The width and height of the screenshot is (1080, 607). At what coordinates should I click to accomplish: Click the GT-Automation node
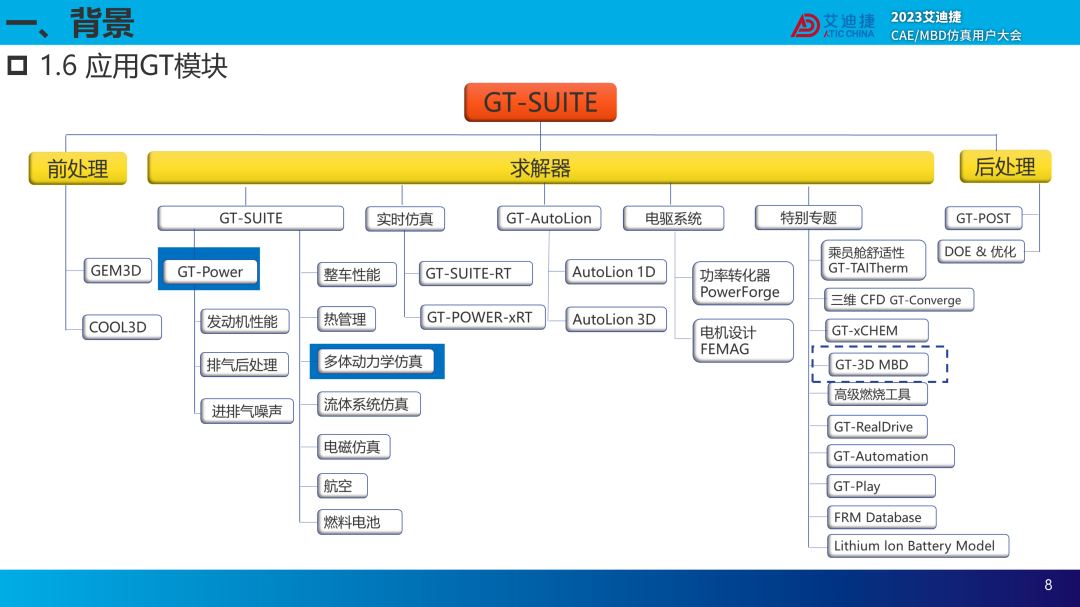[x=890, y=456]
